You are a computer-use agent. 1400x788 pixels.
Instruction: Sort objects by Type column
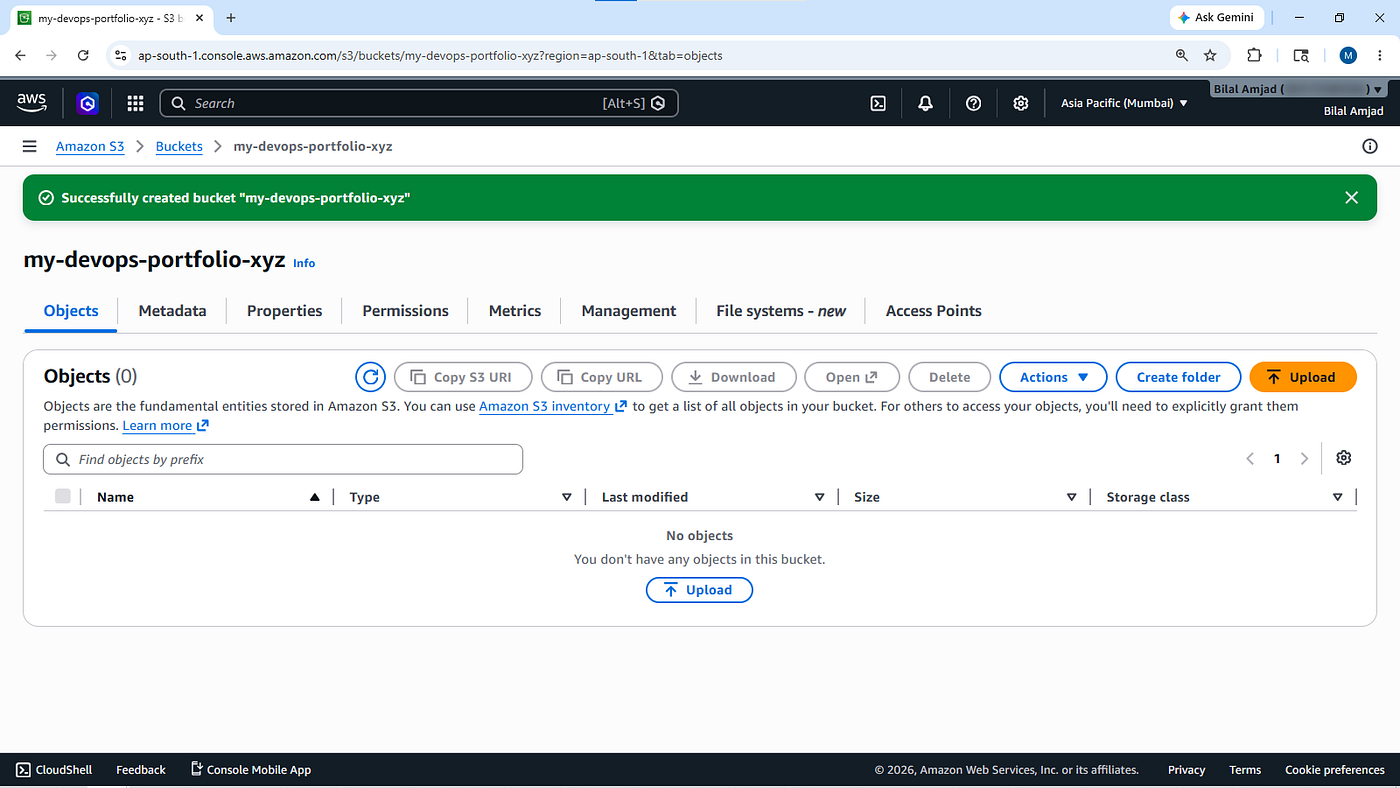[460, 497]
